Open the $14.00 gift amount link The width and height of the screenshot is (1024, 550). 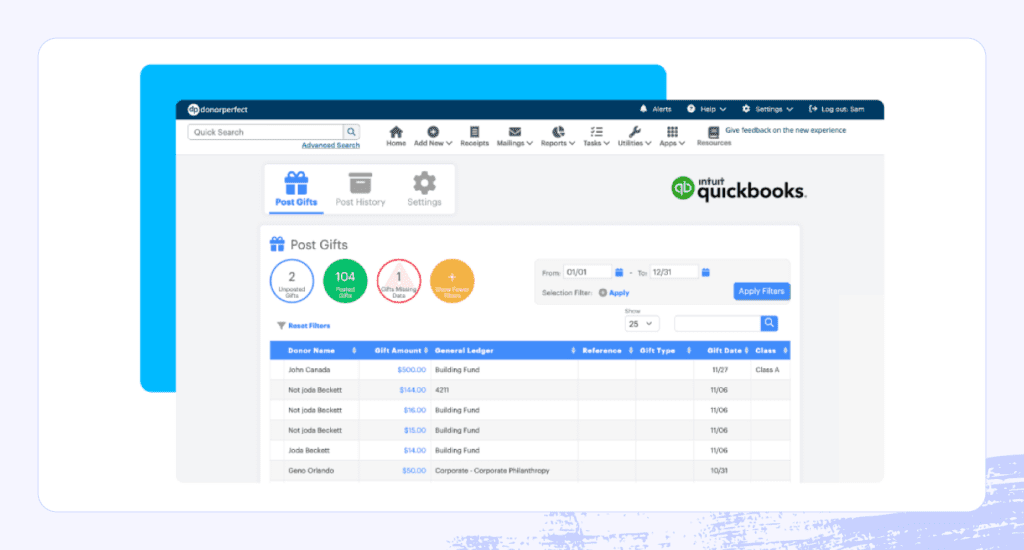pos(414,451)
